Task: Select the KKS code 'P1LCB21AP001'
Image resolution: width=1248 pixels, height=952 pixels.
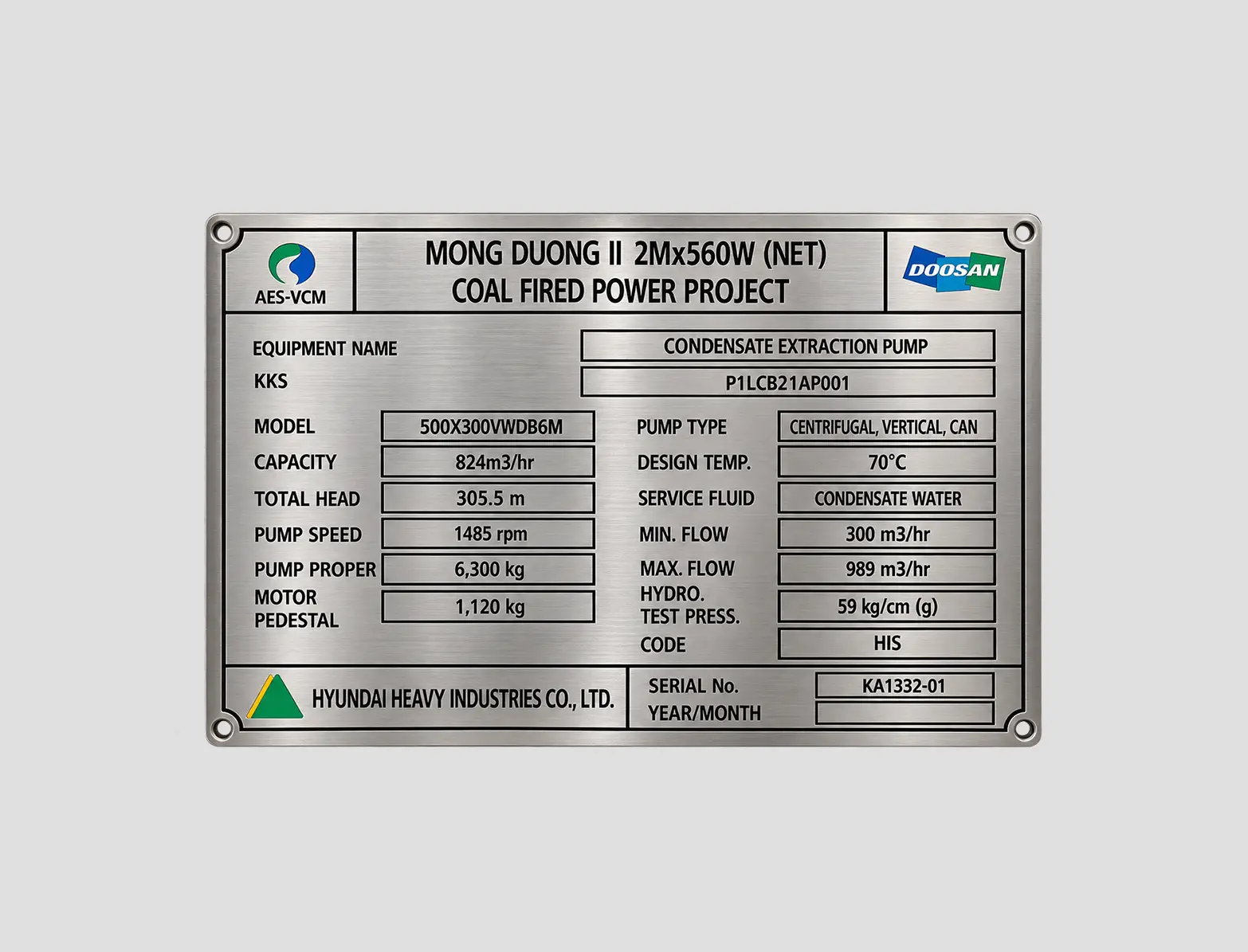Action: 787,382
